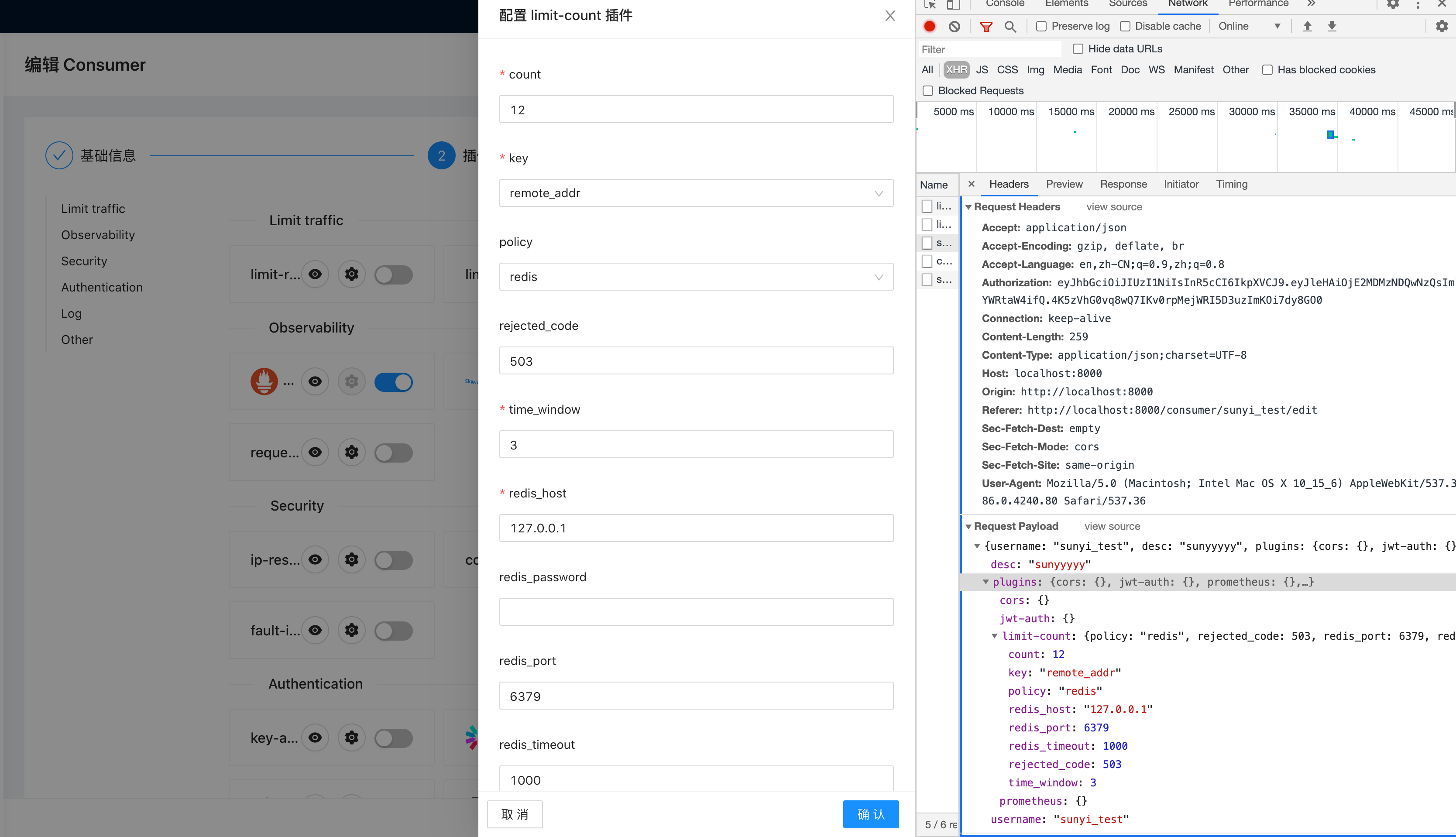Switch to the Preview tab
This screenshot has height=837, width=1456.
(1064, 184)
